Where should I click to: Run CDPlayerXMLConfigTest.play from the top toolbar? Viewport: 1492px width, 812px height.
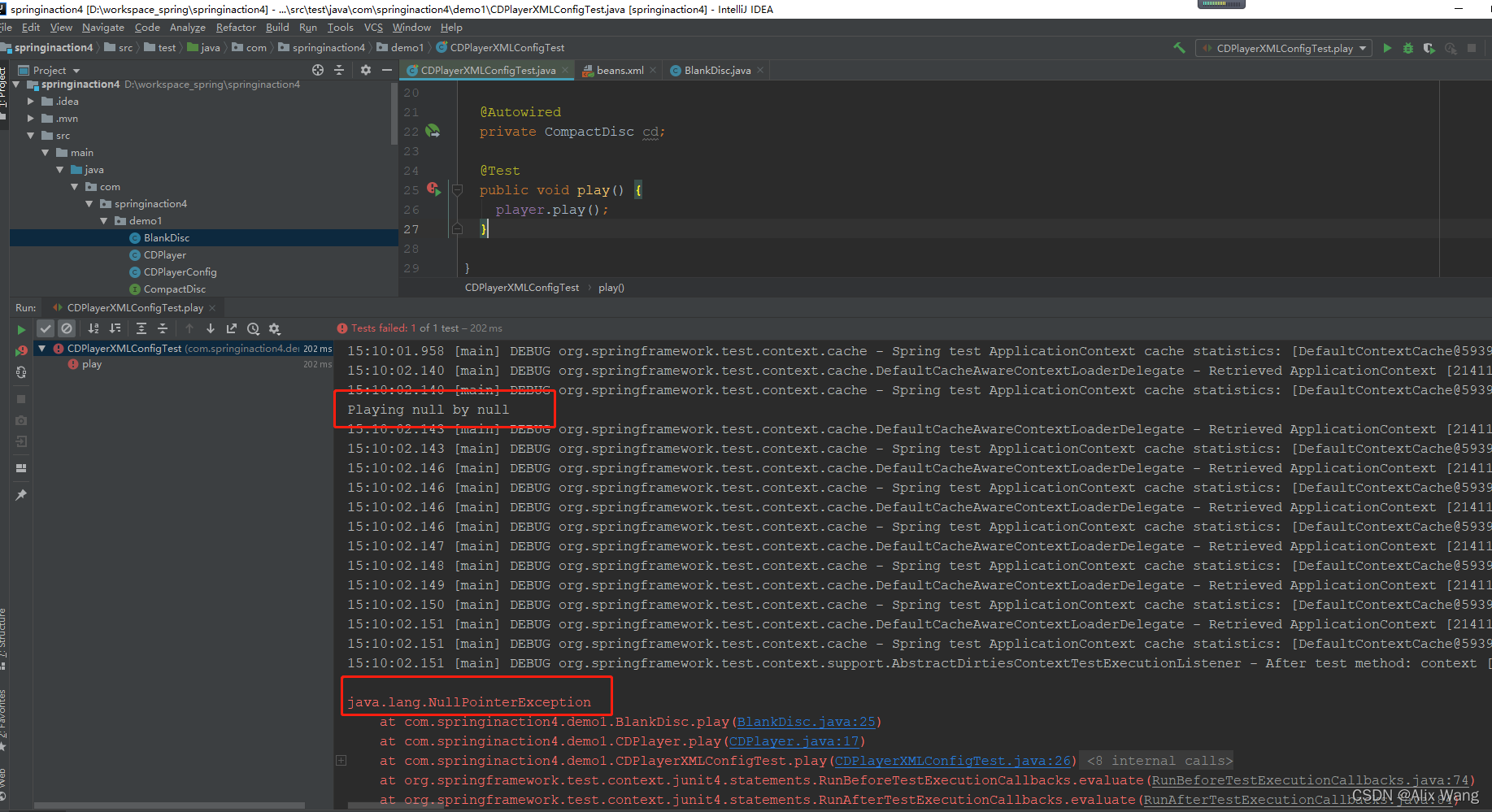coord(1387,48)
